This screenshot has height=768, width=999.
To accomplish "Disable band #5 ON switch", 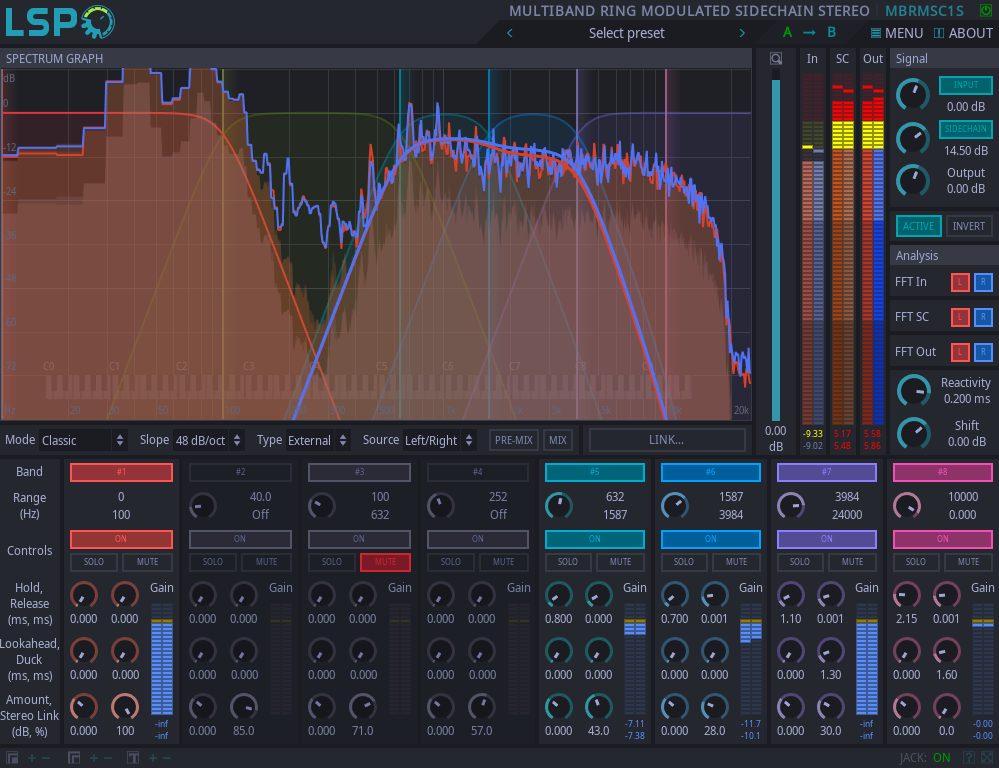I will [594, 539].
